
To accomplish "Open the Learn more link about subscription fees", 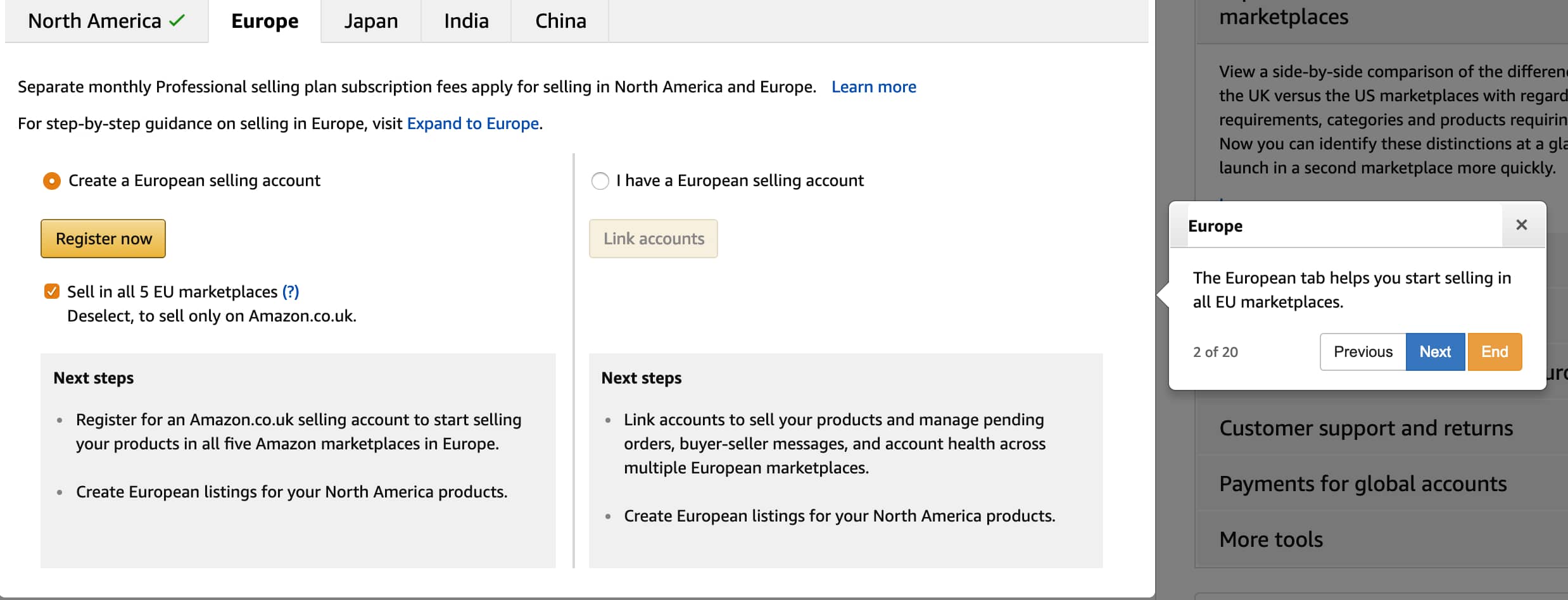I will point(873,87).
